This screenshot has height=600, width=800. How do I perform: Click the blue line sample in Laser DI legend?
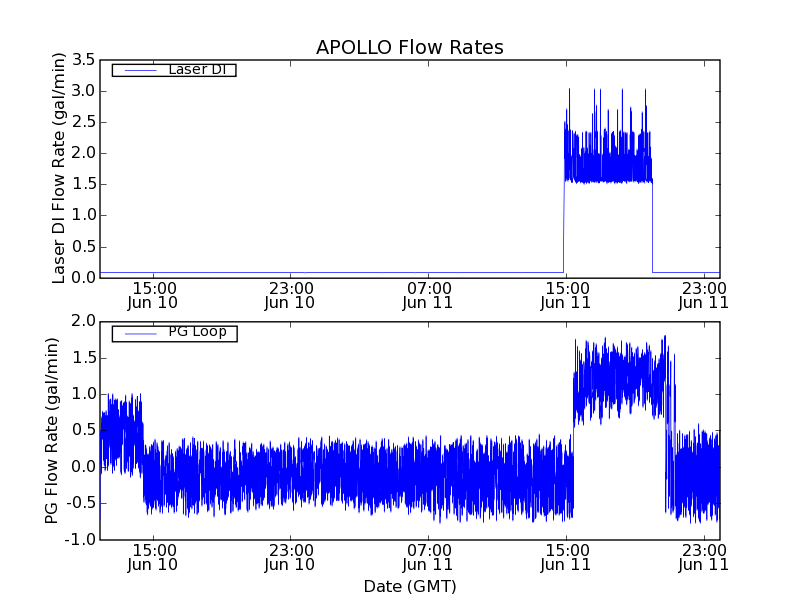137,70
